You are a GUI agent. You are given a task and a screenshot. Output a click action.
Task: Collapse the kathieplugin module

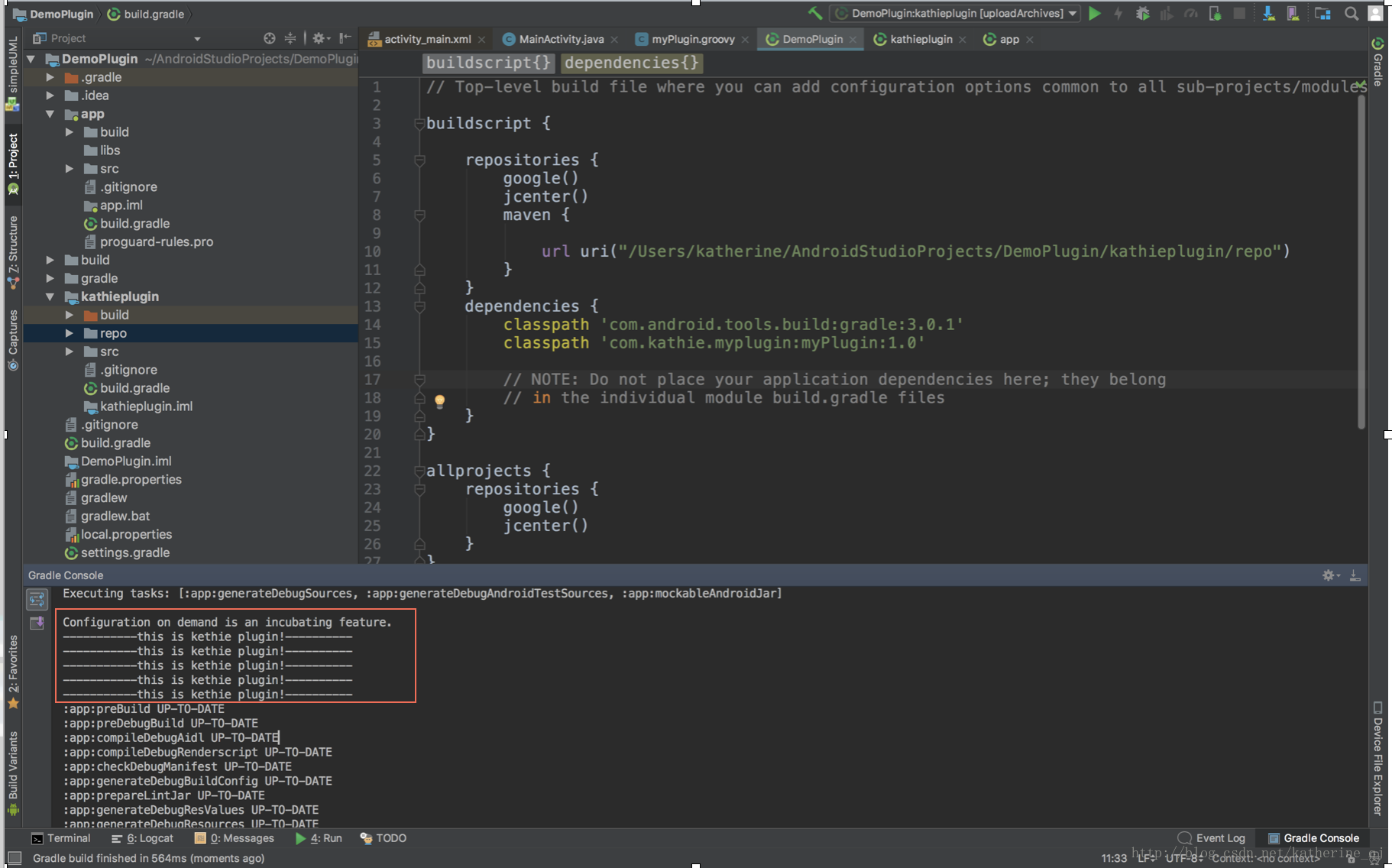tap(50, 296)
